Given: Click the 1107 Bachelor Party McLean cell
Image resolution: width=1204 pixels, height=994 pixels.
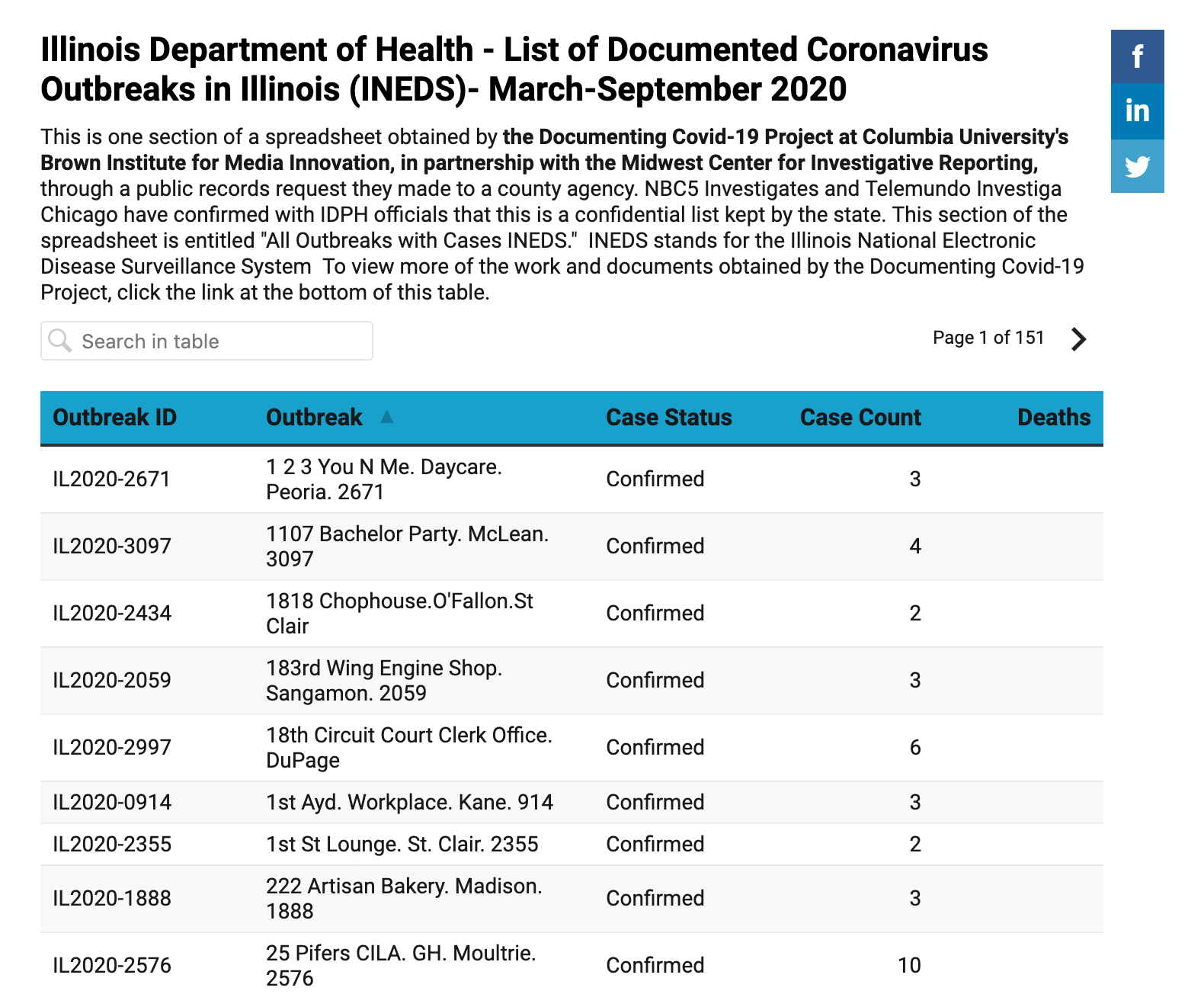Looking at the screenshot, I should [407, 546].
